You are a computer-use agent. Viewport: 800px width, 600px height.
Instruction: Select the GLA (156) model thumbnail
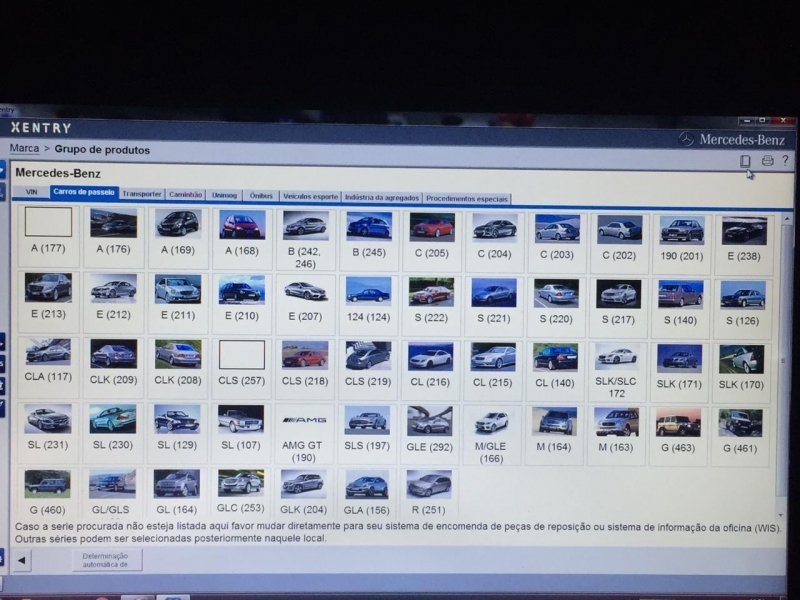[x=367, y=485]
